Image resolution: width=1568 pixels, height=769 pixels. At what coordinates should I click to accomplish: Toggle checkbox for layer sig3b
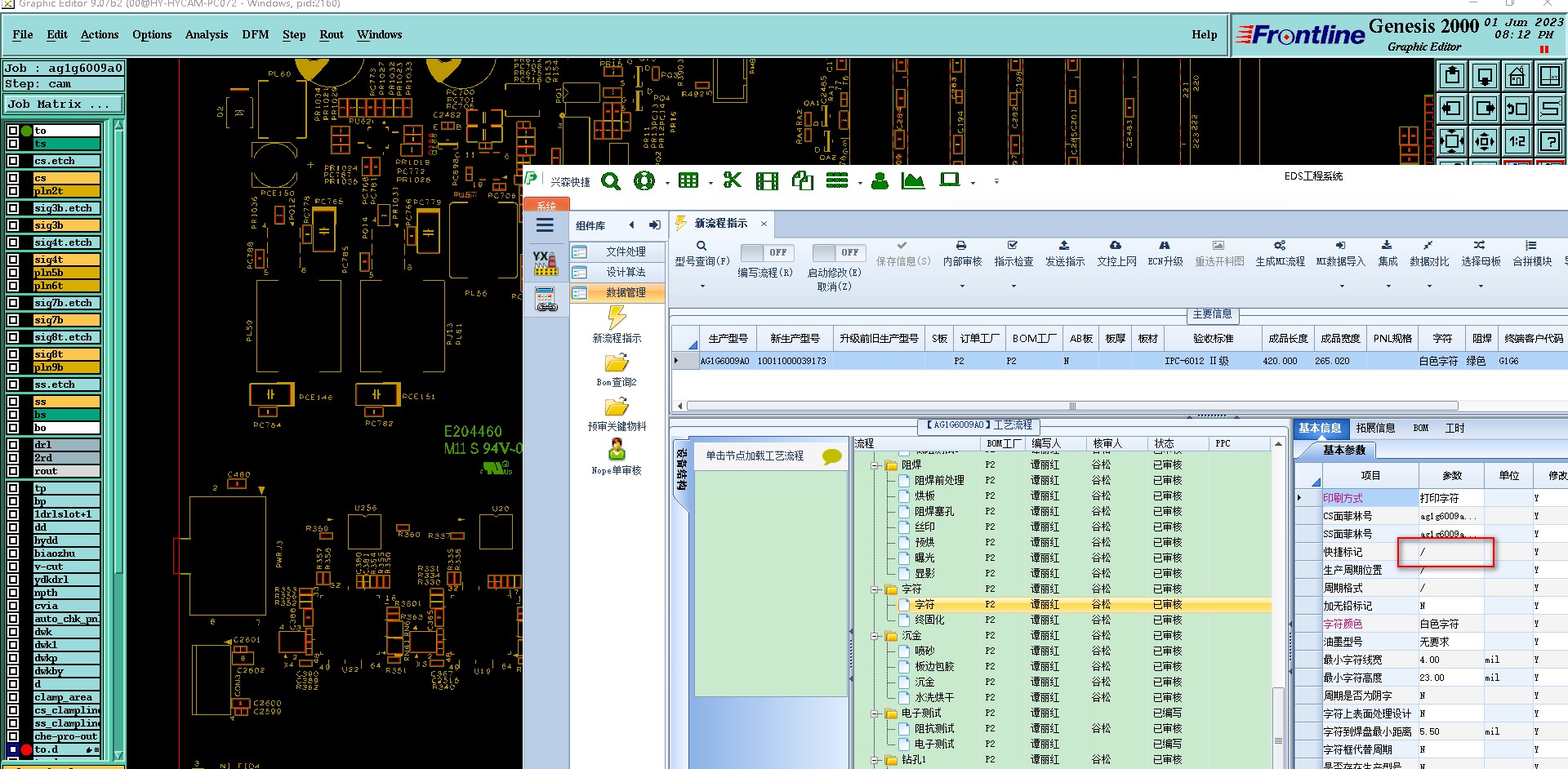(x=13, y=225)
